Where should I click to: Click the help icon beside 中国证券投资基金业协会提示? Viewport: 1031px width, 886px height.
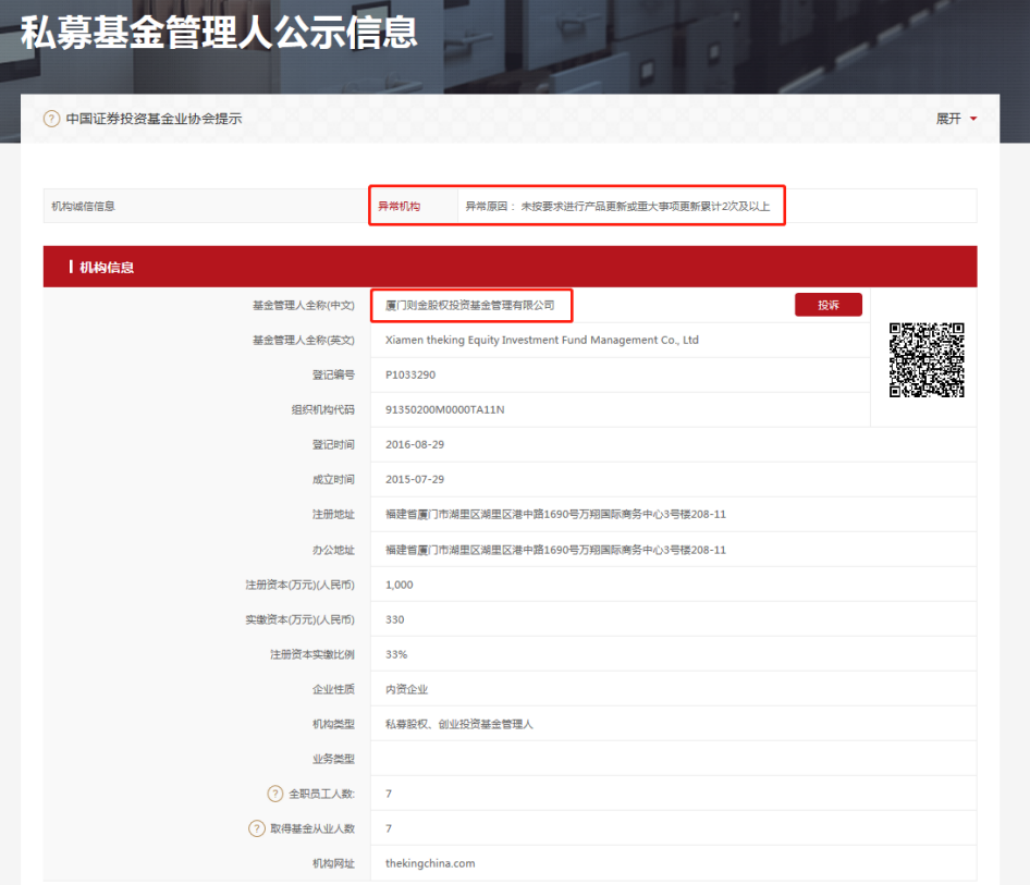pyautogui.click(x=51, y=119)
